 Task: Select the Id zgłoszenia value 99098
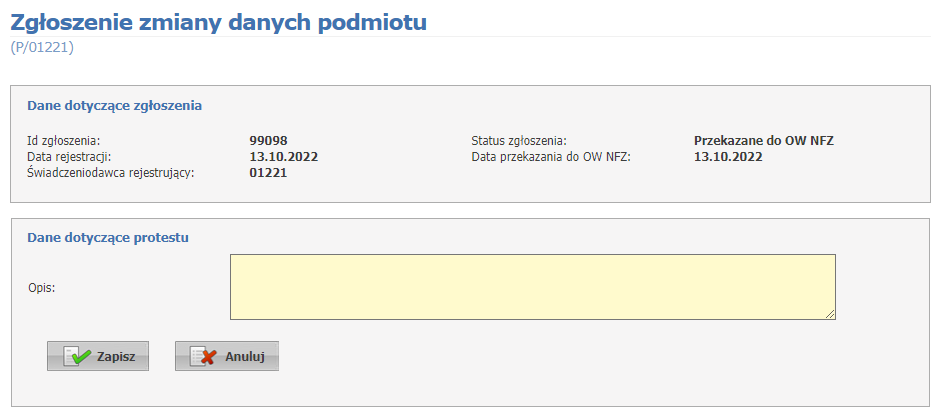(x=269, y=141)
